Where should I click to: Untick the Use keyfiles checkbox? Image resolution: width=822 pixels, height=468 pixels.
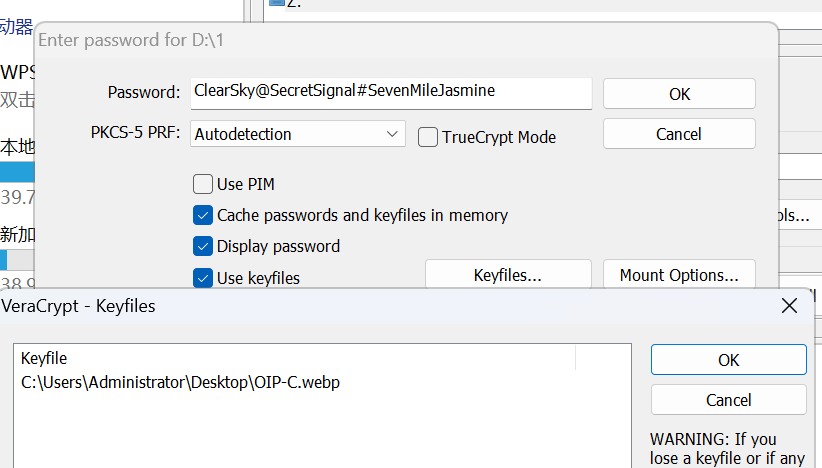click(203, 278)
